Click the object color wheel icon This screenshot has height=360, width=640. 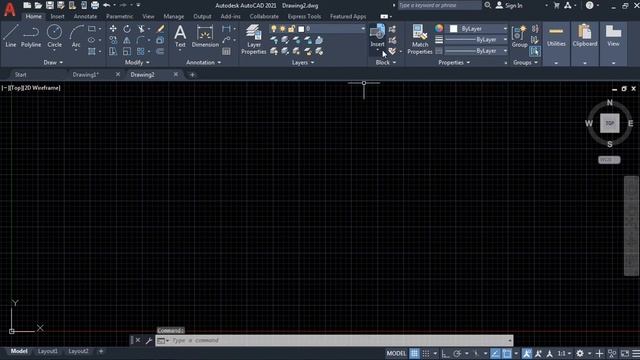[x=439, y=28]
